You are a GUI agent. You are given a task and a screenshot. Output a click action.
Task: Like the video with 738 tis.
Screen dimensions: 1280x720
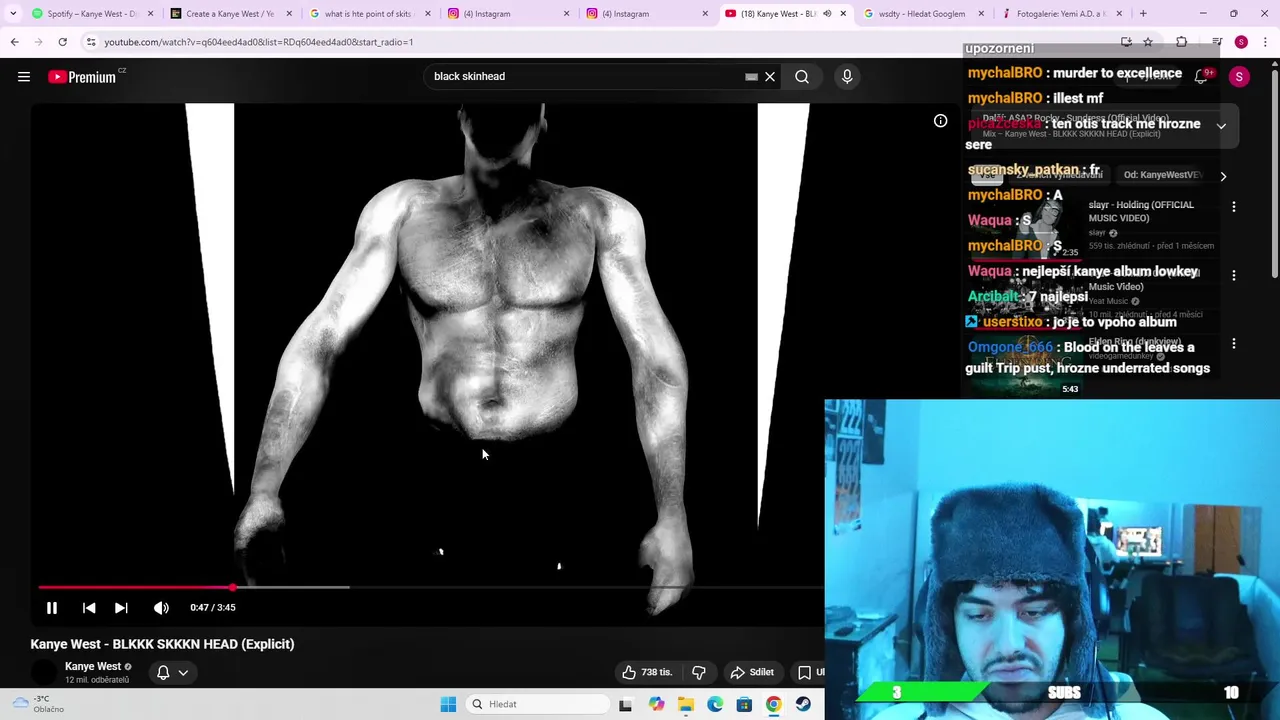[x=647, y=673]
